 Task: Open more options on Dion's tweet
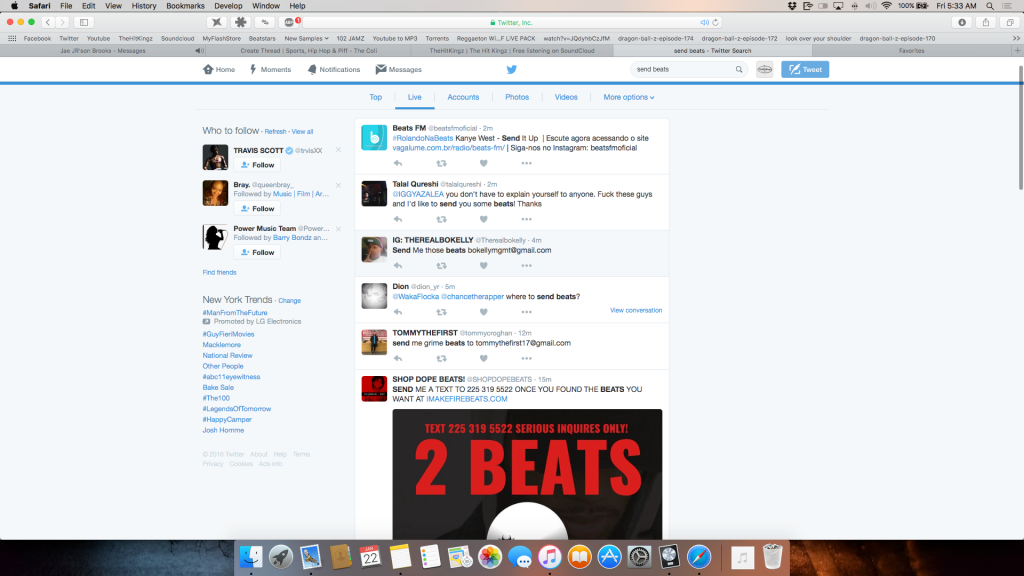point(526,312)
